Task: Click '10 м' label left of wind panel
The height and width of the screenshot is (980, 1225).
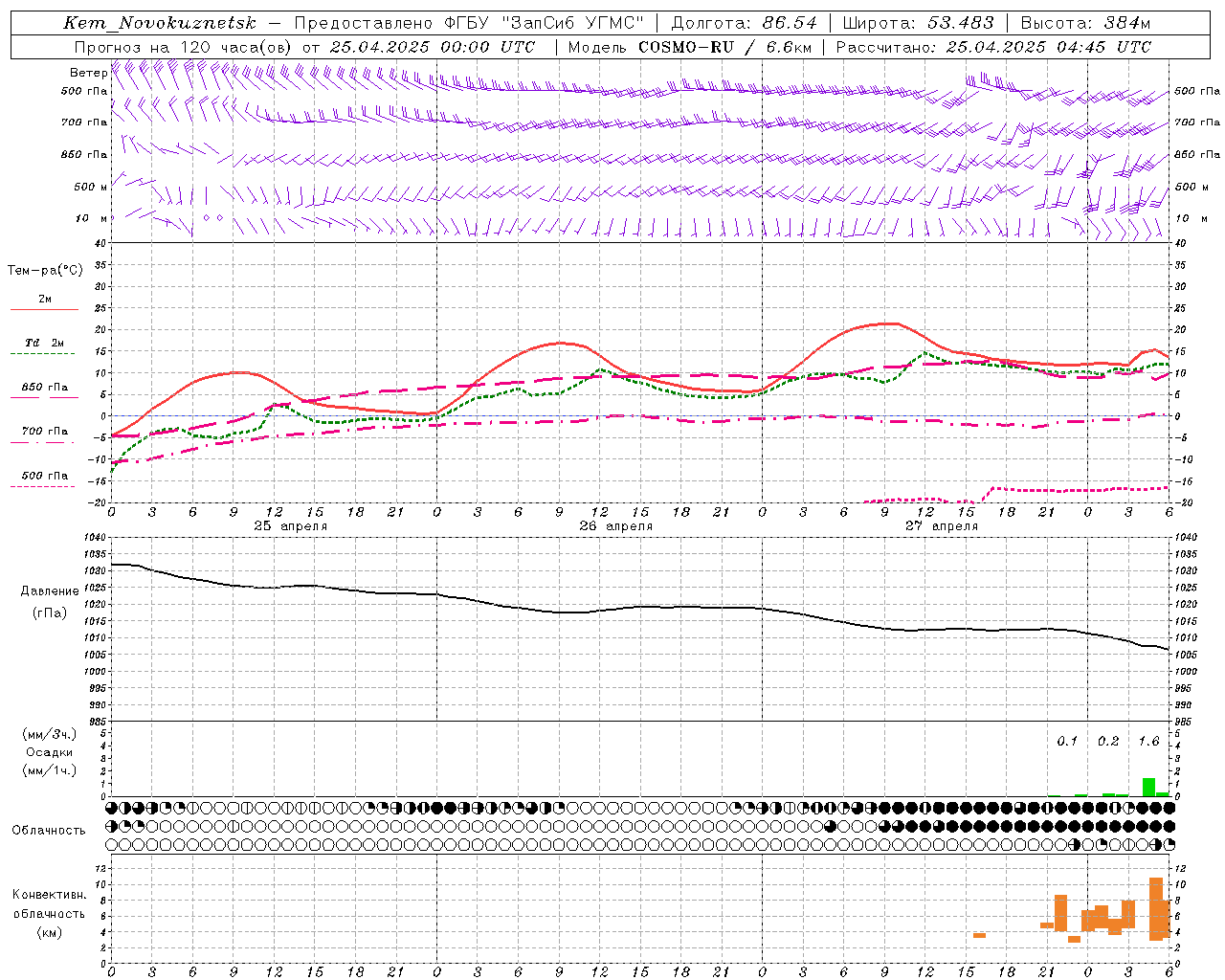Action: (92, 218)
